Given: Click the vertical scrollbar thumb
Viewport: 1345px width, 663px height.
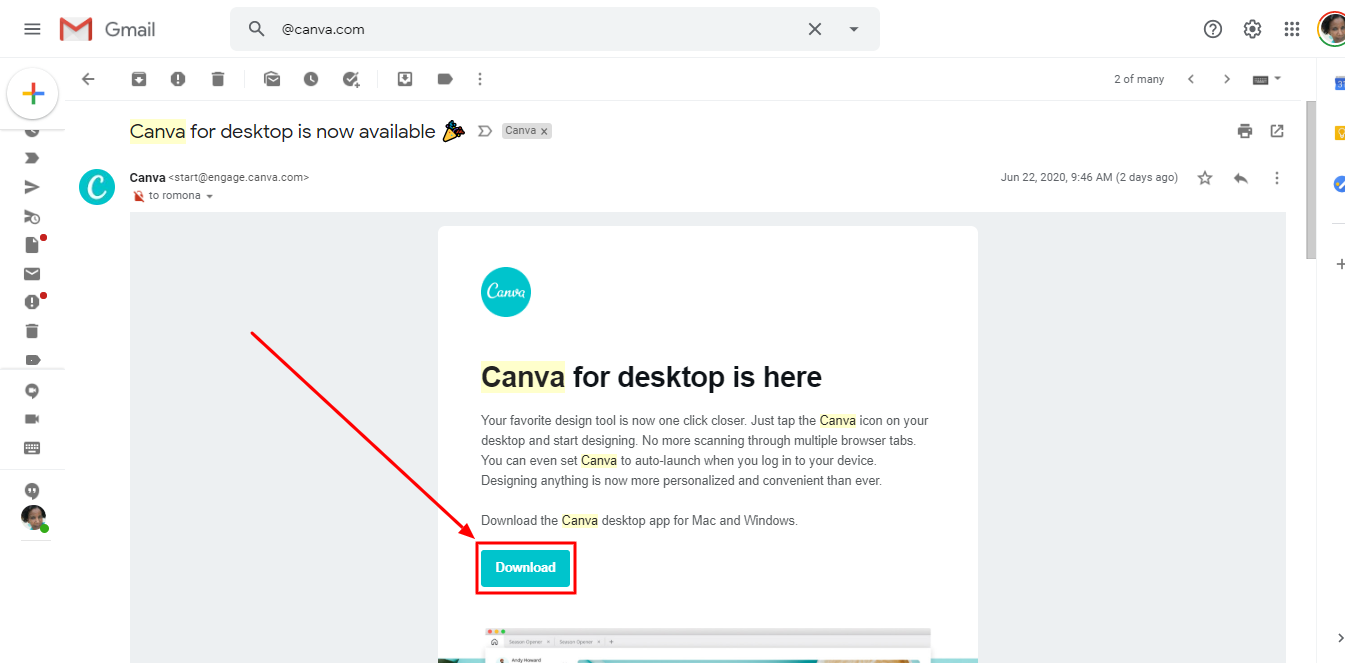Looking at the screenshot, I should pyautogui.click(x=1311, y=180).
